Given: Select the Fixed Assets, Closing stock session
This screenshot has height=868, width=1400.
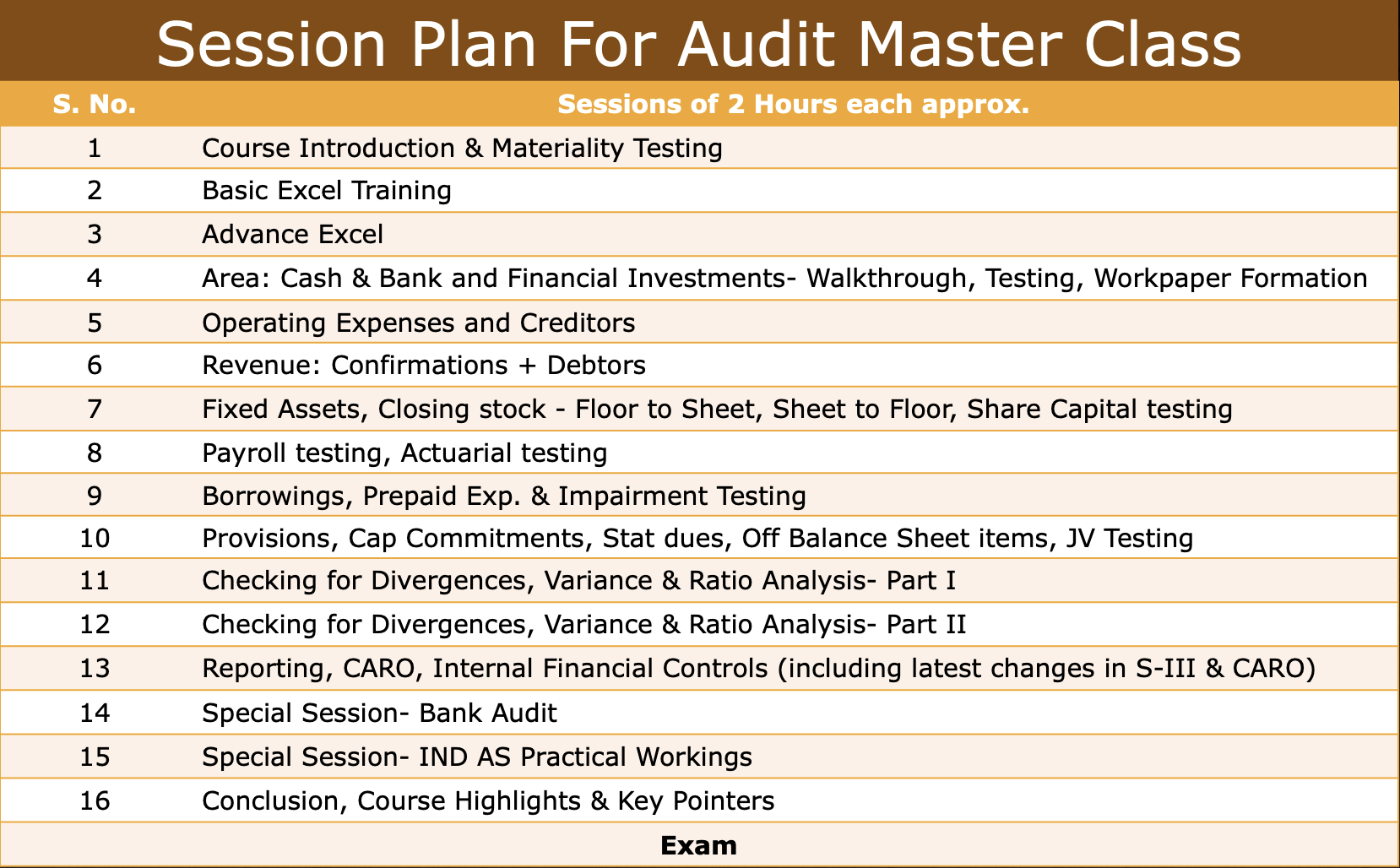Looking at the screenshot, I should click(x=717, y=410).
